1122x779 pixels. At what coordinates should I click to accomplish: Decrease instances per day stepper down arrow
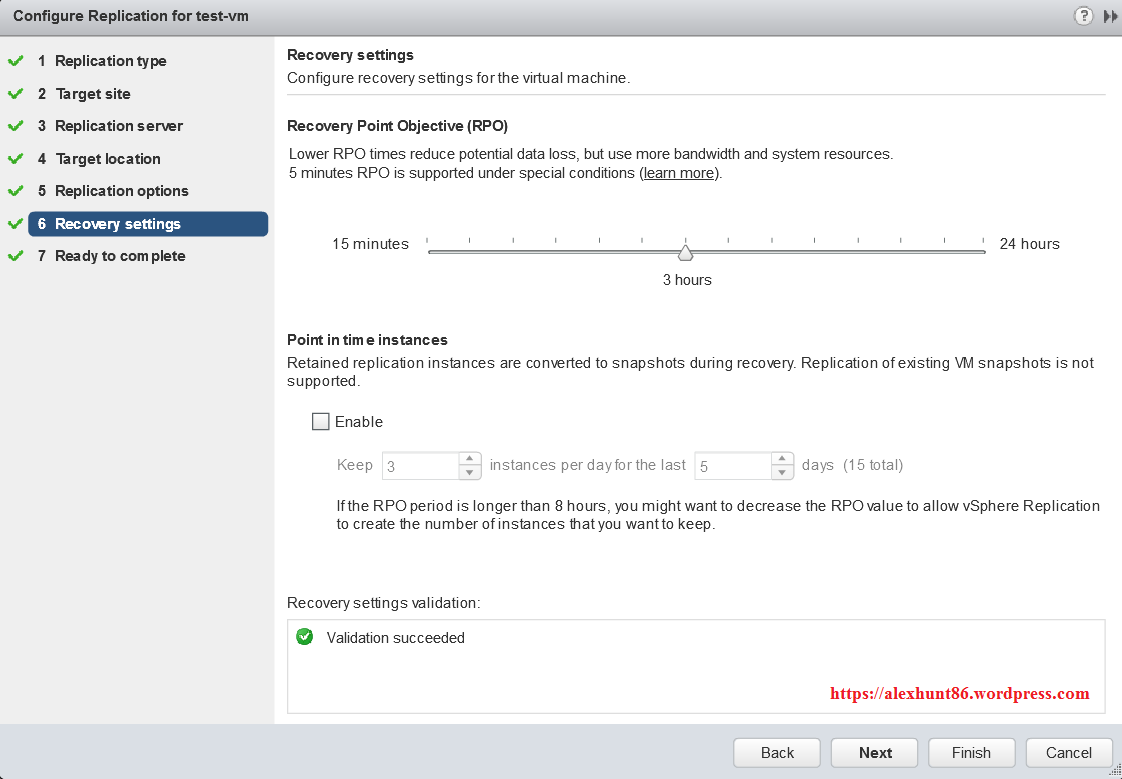point(470,472)
